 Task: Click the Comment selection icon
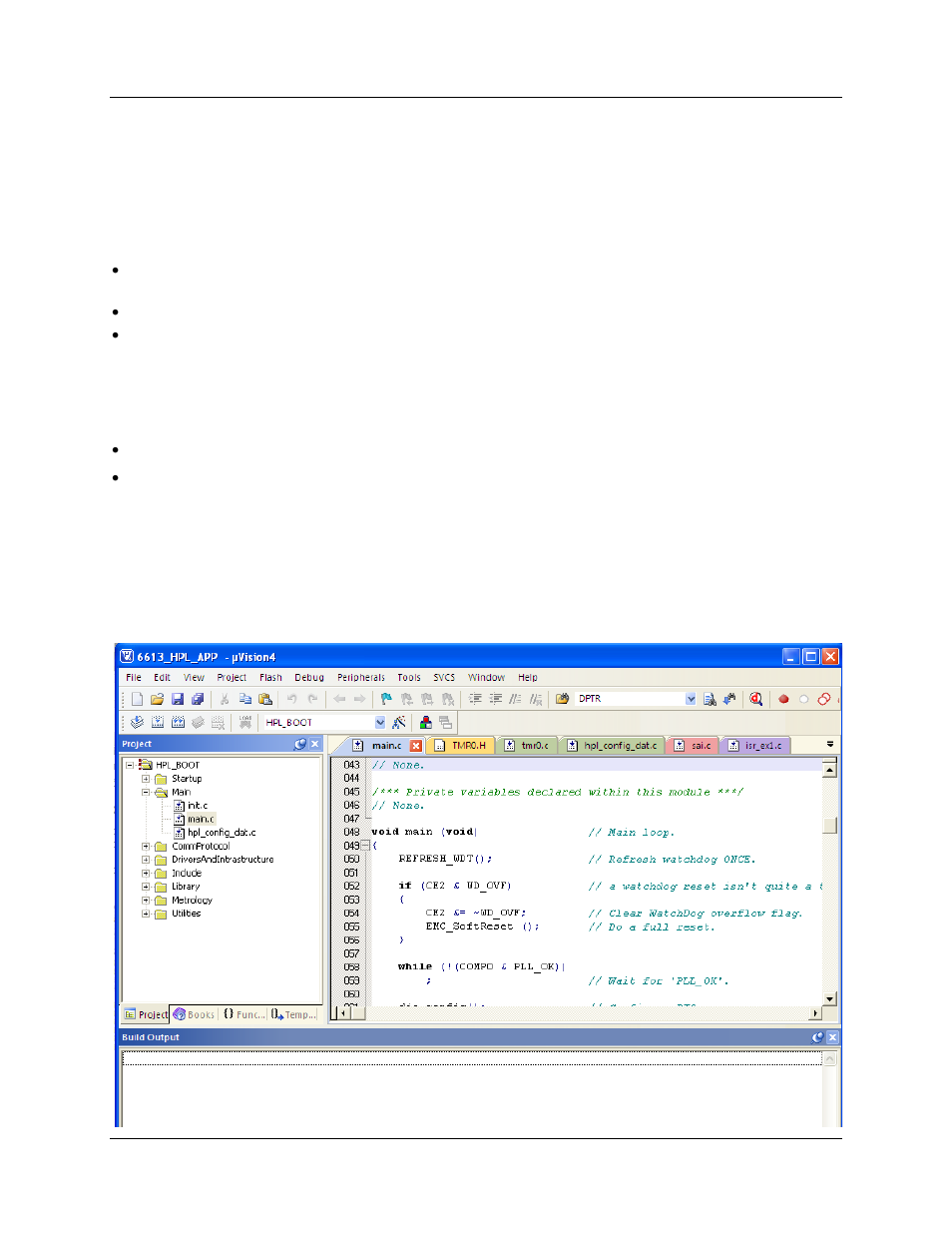pyautogui.click(x=515, y=699)
